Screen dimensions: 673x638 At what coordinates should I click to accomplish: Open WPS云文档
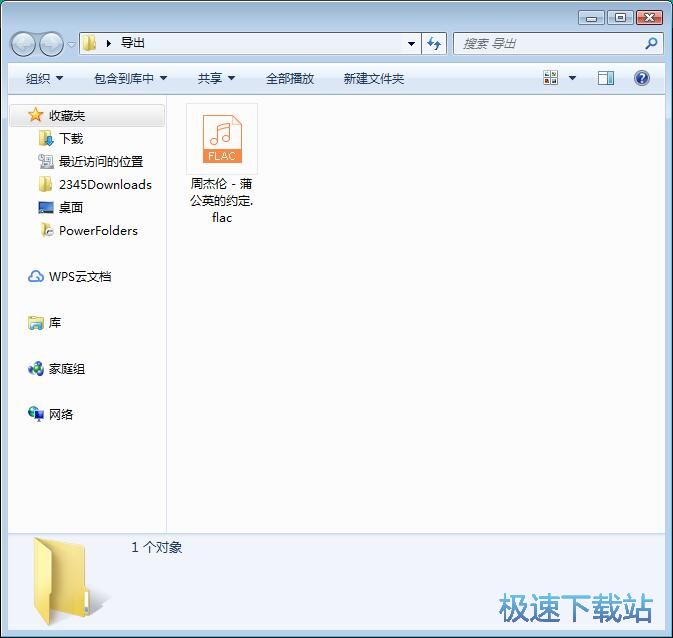[80, 276]
